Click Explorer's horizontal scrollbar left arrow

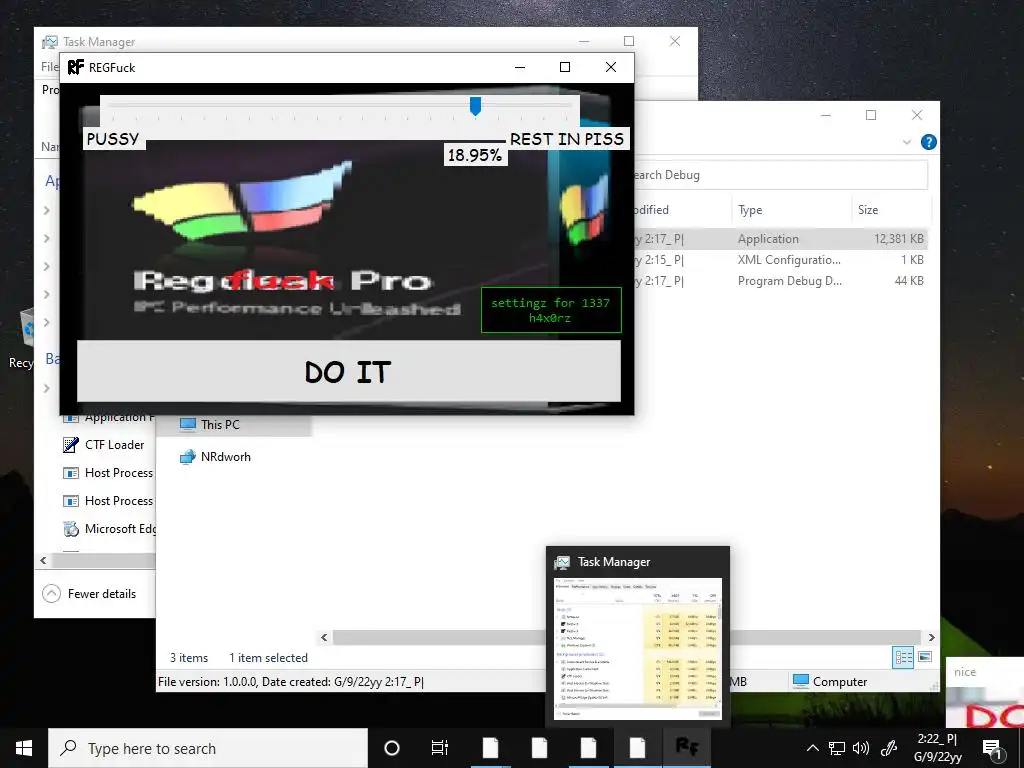[x=325, y=637]
